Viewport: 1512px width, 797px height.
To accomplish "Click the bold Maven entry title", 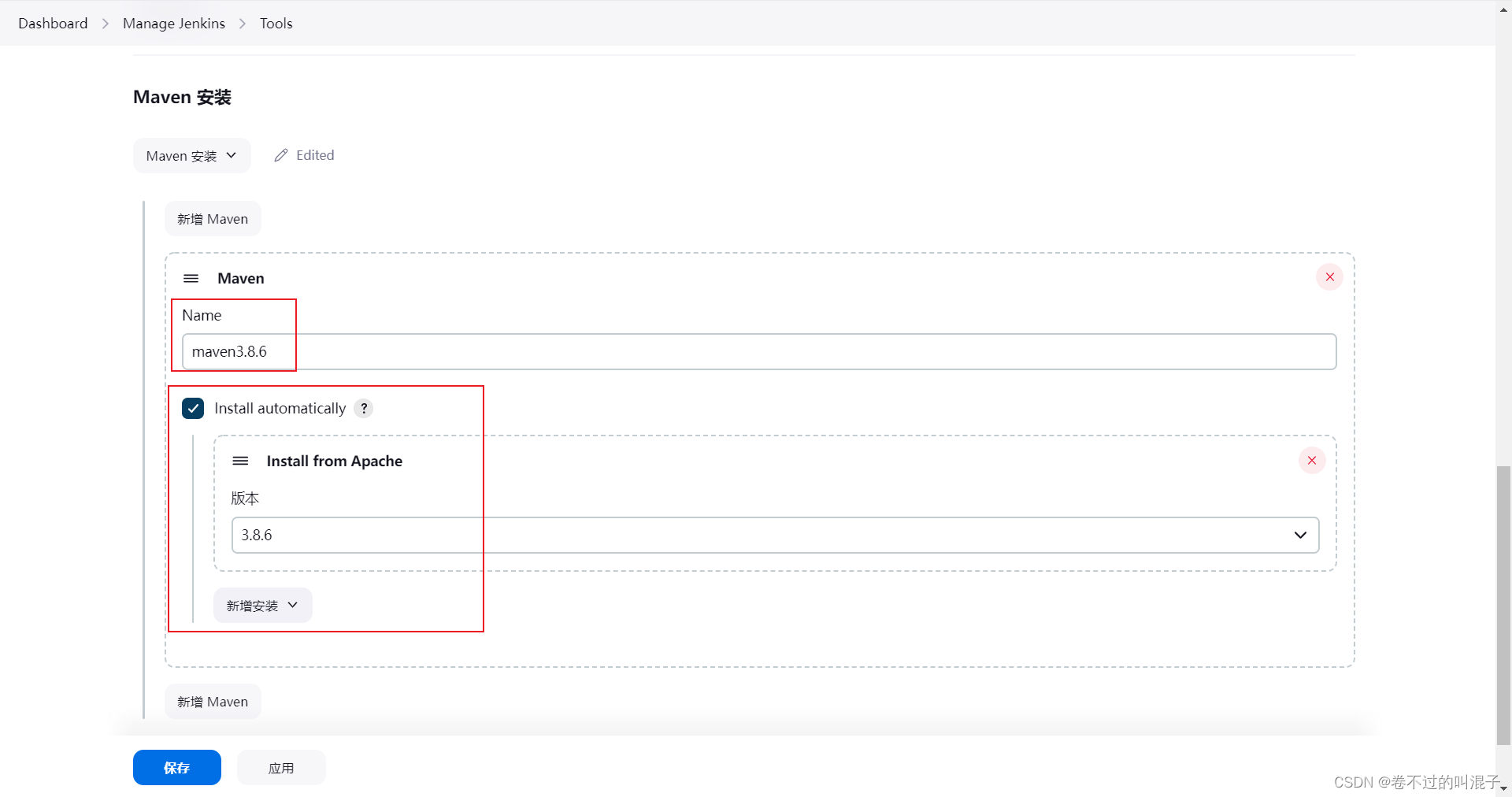I will click(241, 279).
